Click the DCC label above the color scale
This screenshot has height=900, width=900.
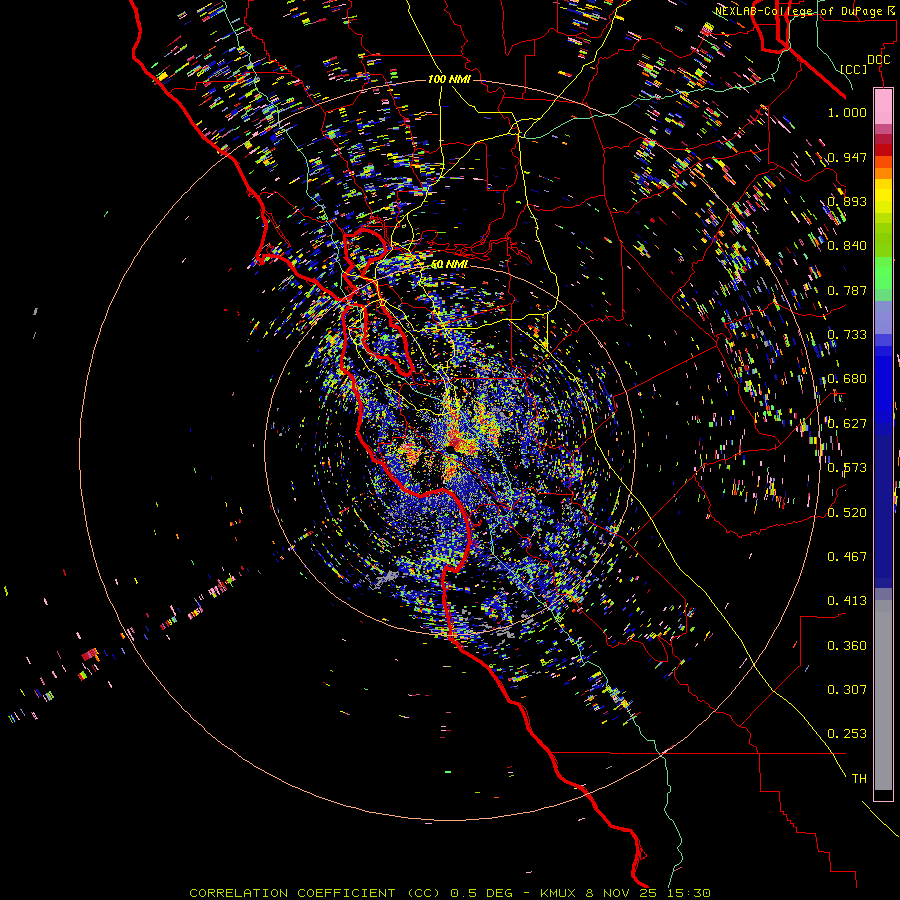point(878,60)
